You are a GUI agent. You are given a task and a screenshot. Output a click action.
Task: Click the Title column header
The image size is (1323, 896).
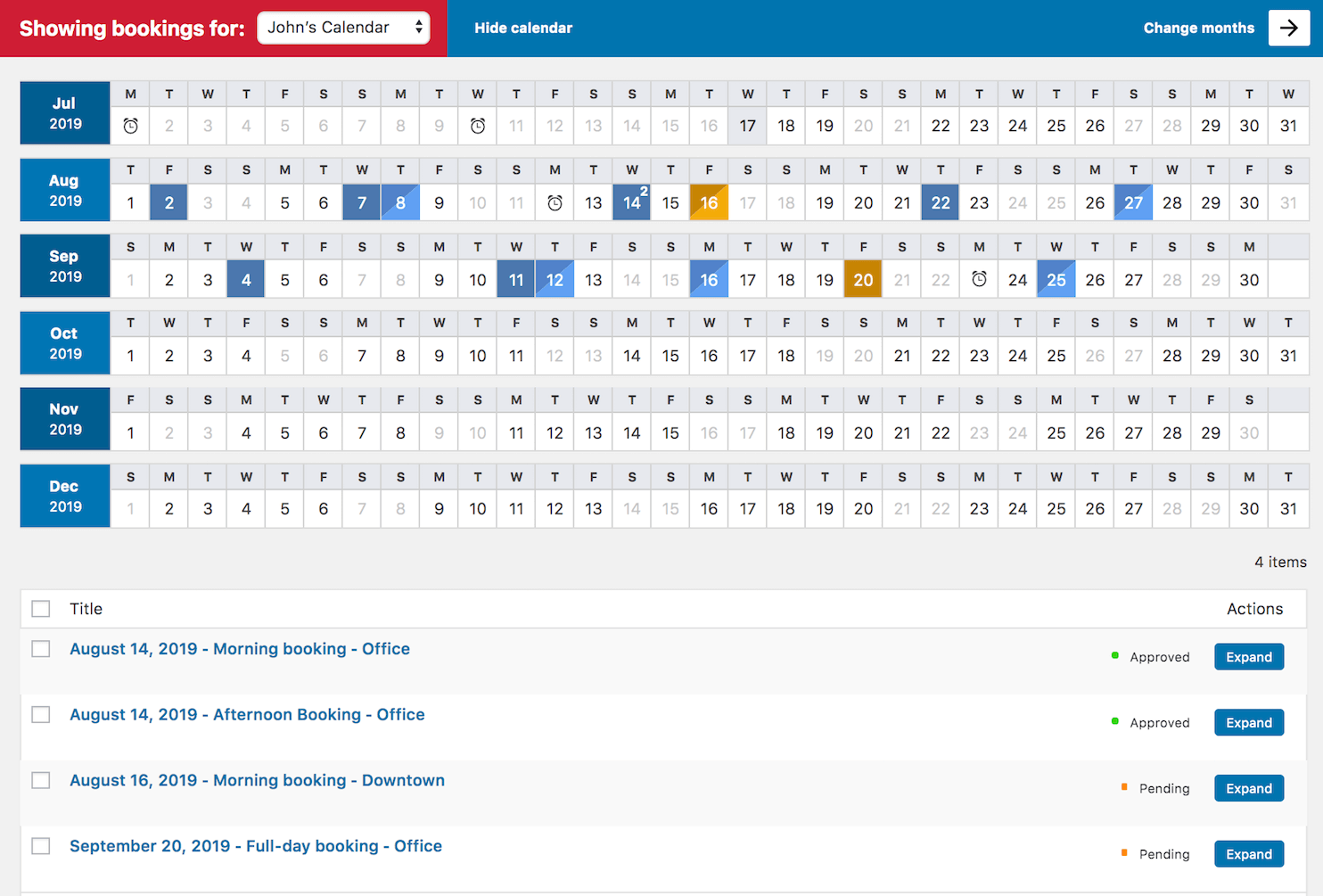click(86, 609)
